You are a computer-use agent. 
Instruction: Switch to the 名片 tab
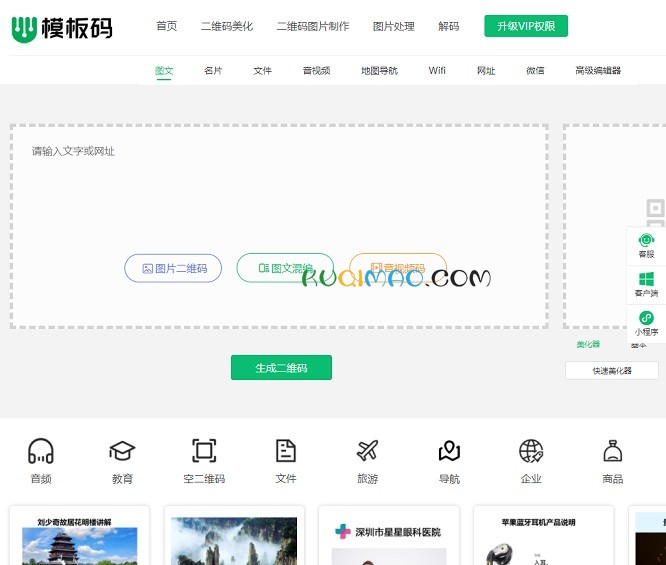point(213,71)
